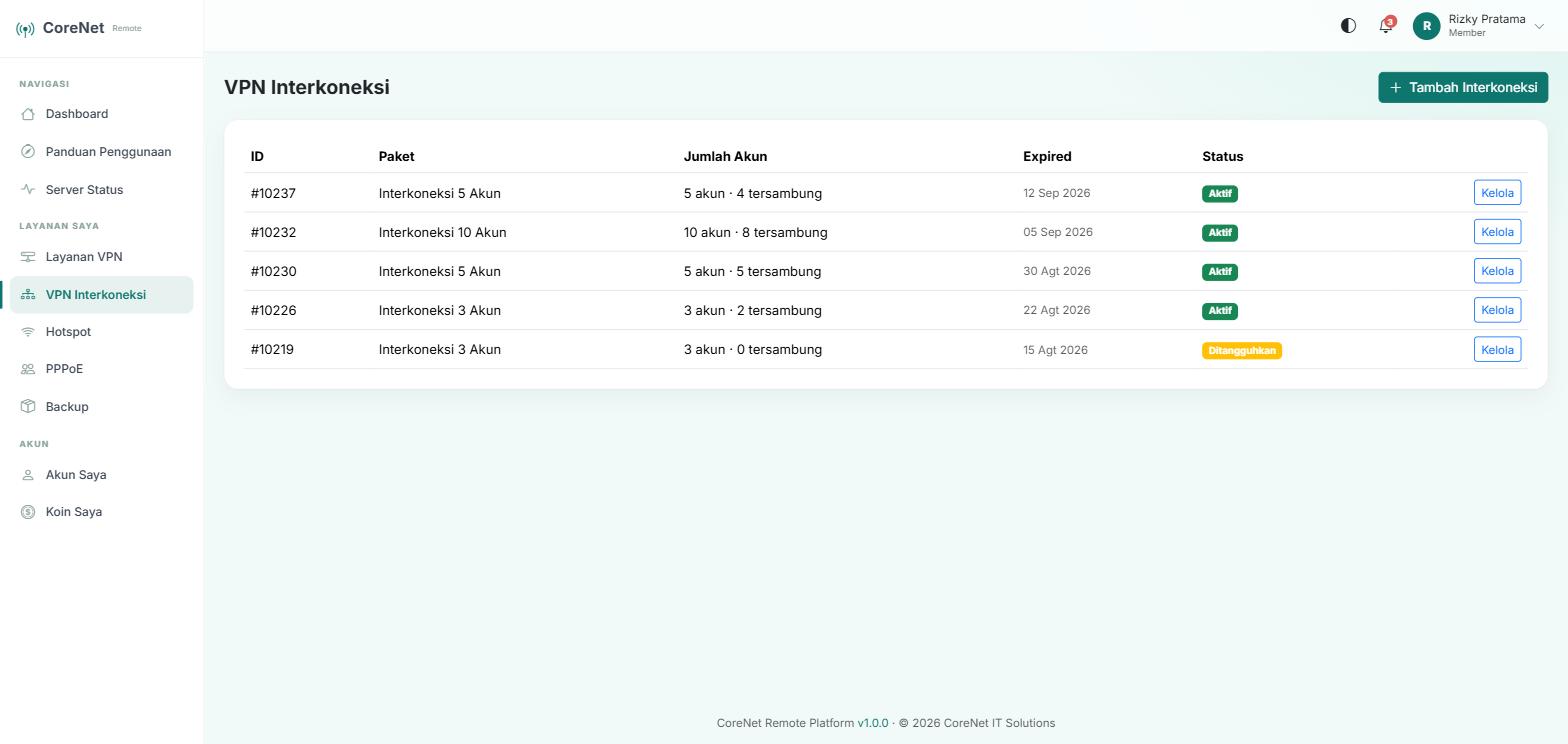
Task: Click the v1.0.0 version link
Action: pos(872,723)
